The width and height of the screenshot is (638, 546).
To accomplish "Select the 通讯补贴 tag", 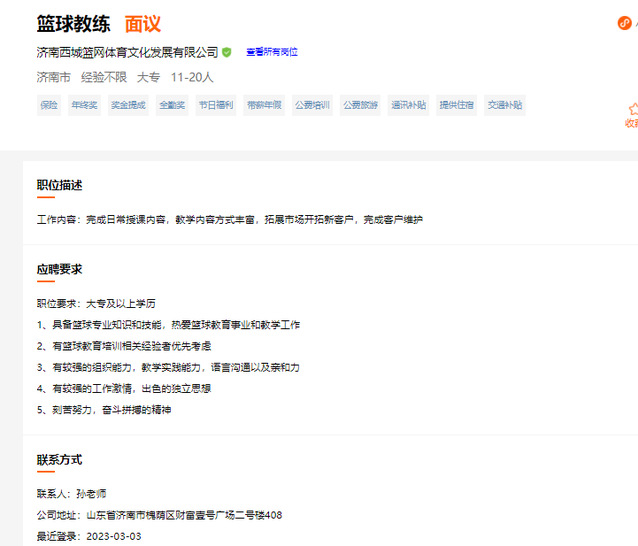I will 408,105.
